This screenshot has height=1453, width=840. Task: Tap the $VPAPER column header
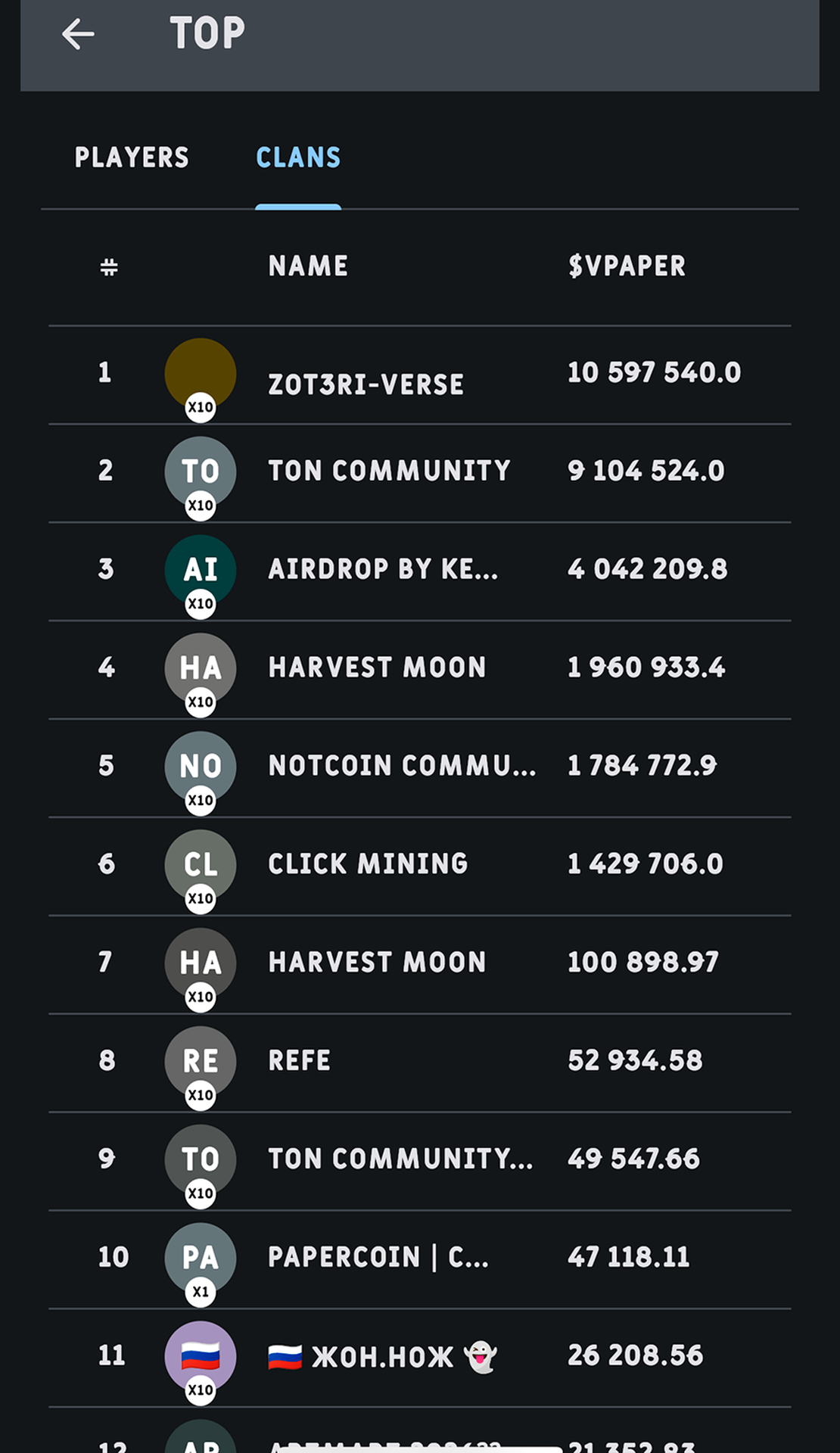(627, 266)
